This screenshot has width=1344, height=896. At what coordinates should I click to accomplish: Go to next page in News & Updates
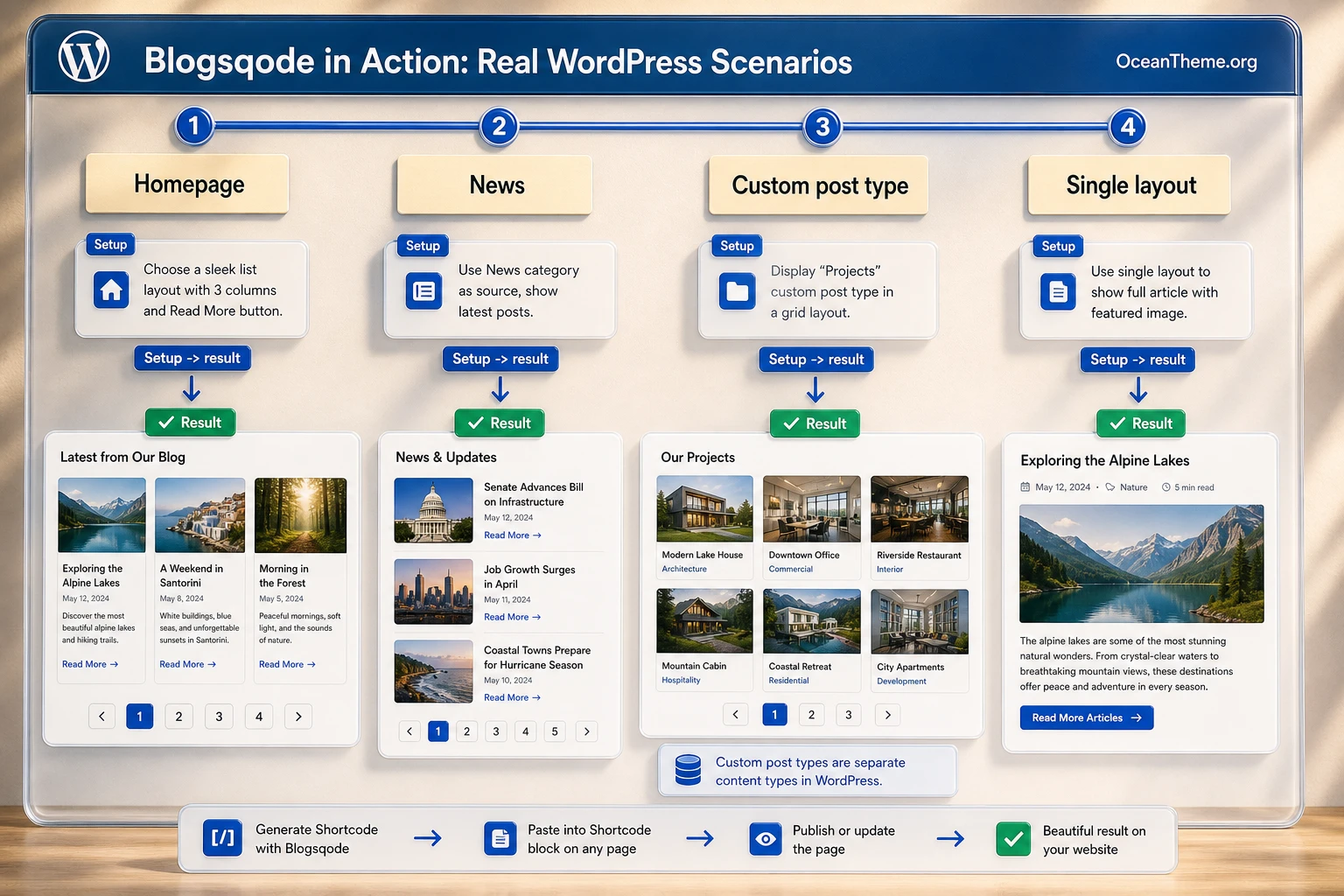point(587,731)
